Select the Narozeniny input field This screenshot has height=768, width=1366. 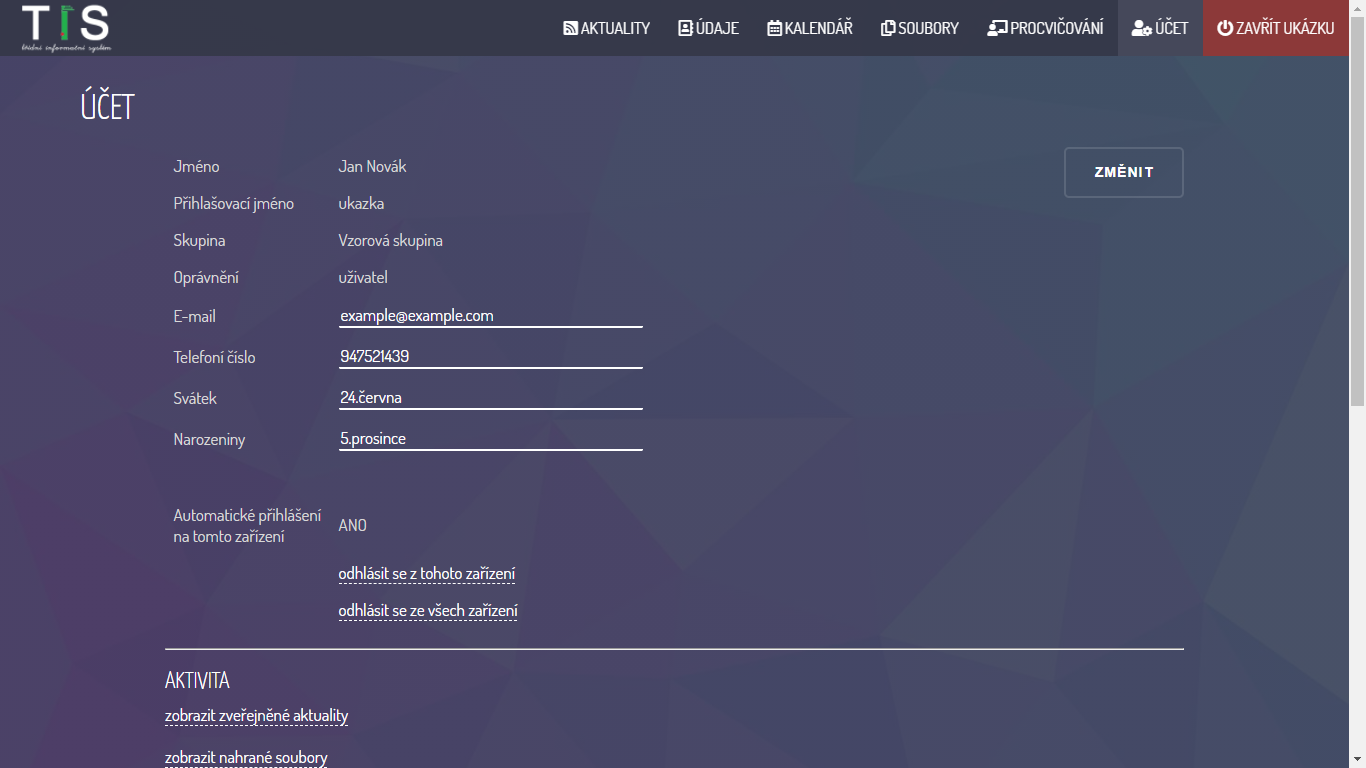point(490,439)
